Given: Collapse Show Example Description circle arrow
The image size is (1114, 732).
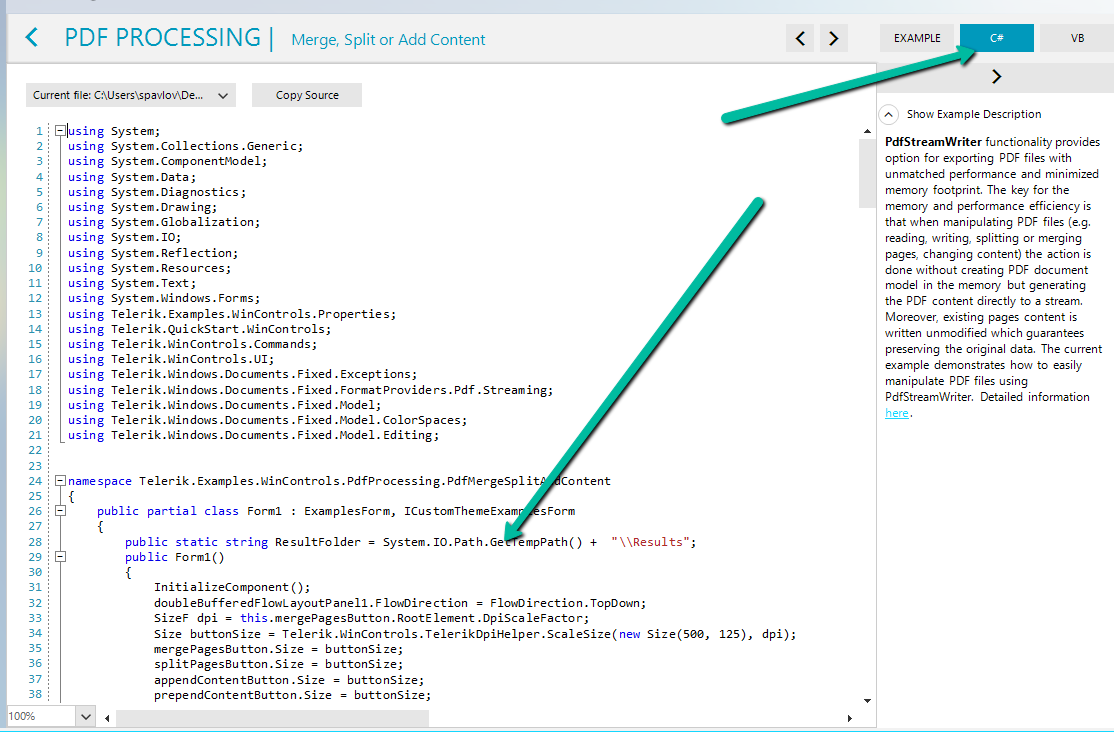Looking at the screenshot, I should pyautogui.click(x=888, y=114).
